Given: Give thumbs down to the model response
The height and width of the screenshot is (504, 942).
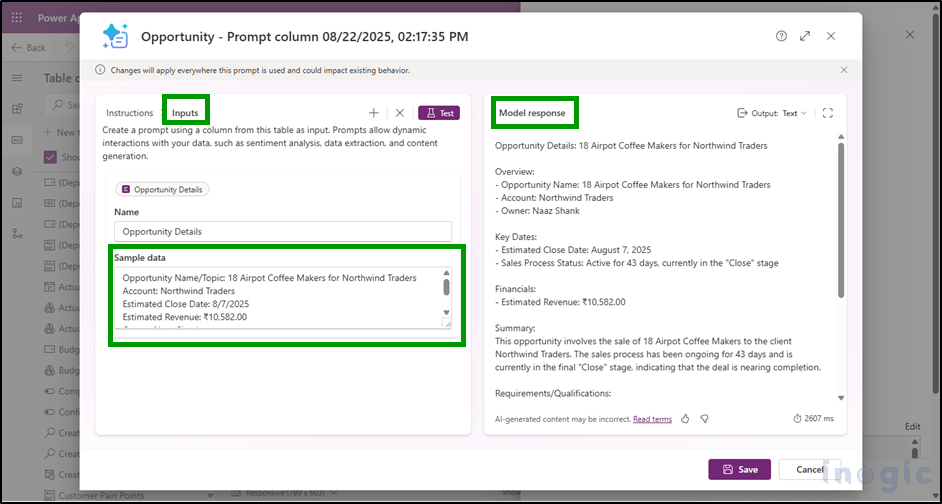Looking at the screenshot, I should 705,419.
